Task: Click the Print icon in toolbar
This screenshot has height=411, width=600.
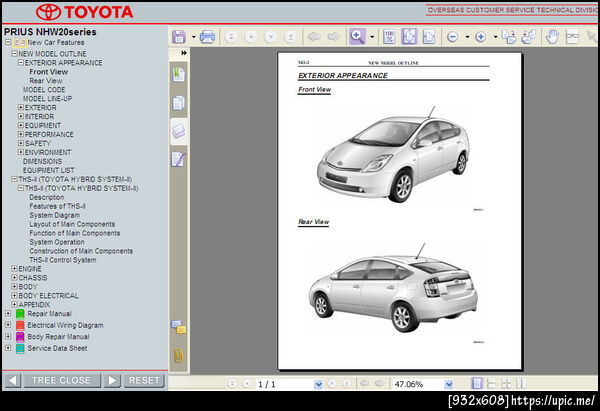Action: pos(207,37)
